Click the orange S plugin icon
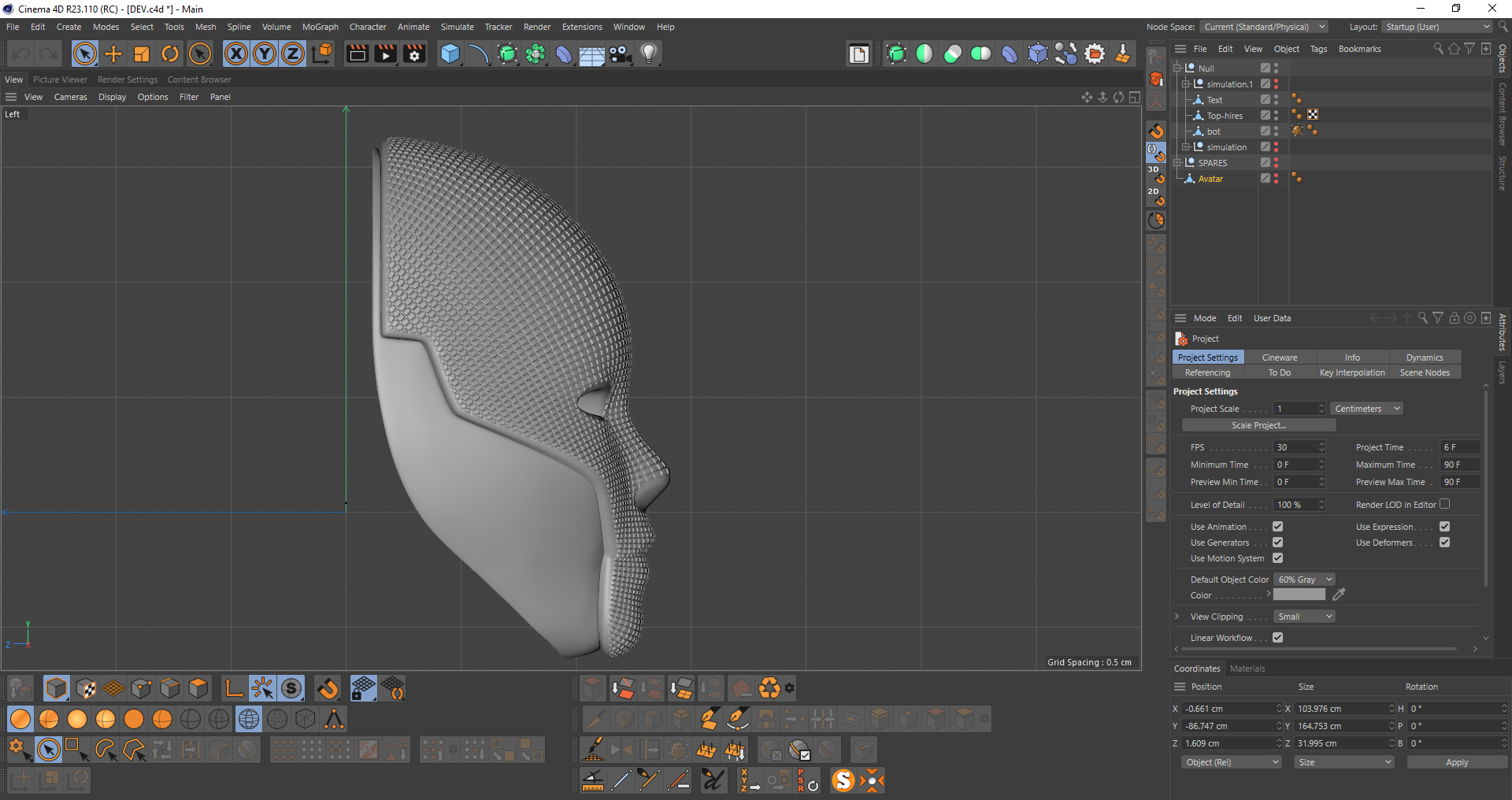1512x800 pixels. pyautogui.click(x=843, y=780)
